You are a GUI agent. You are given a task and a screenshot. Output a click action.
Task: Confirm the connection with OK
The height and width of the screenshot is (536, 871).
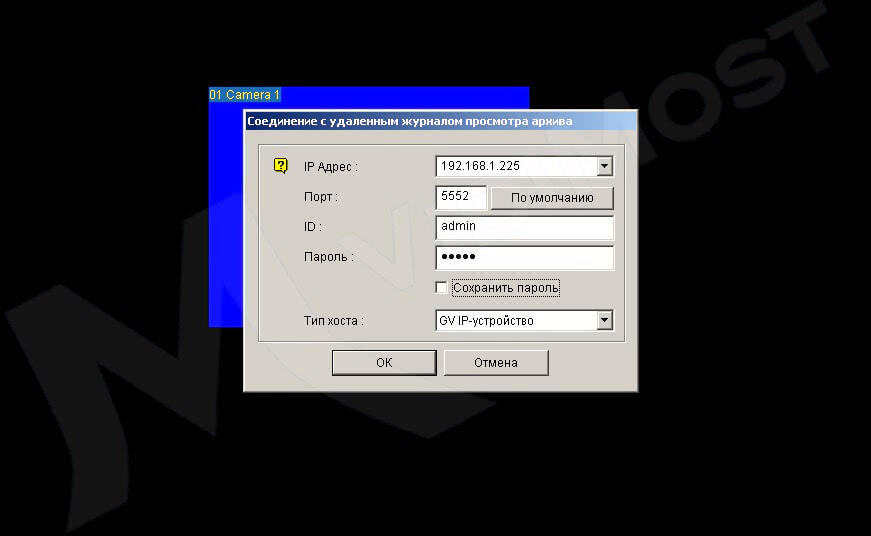point(384,362)
